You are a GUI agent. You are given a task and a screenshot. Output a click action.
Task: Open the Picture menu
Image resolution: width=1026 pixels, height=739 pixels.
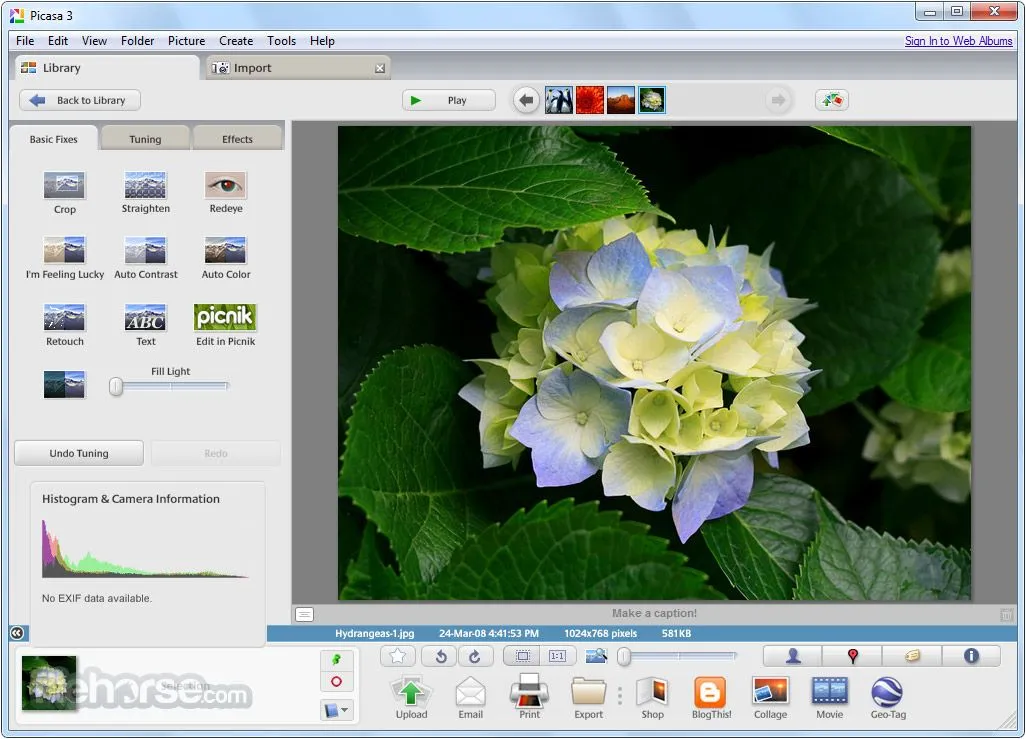click(186, 41)
